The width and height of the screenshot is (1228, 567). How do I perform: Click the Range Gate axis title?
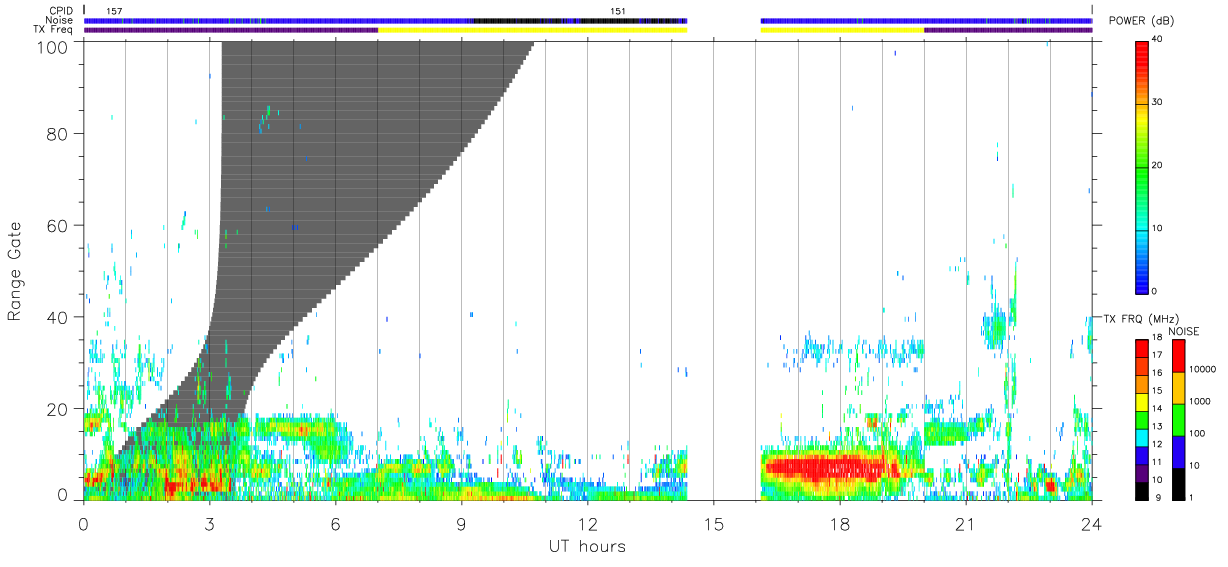click(x=15, y=271)
